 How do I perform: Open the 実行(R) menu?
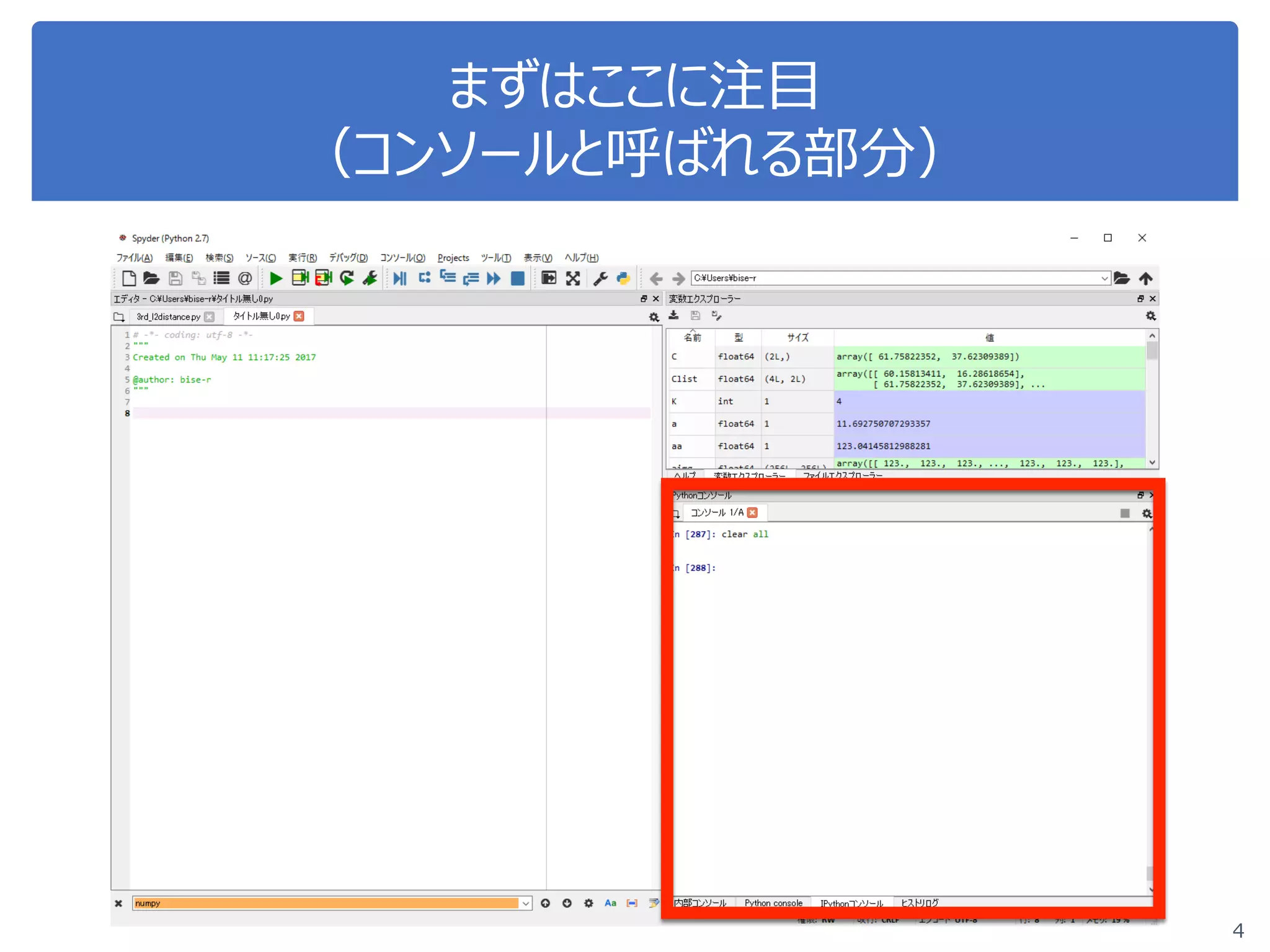(302, 258)
